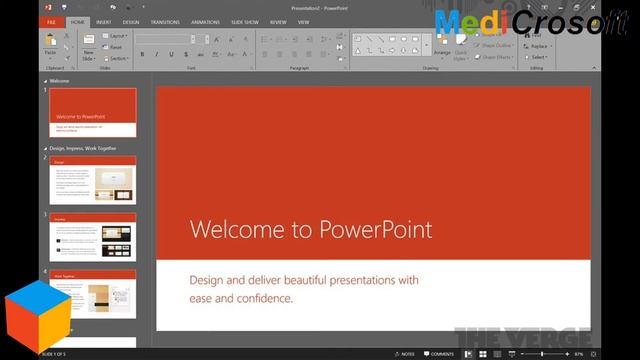Viewport: 640px width, 360px height.
Task: Open the Layout dropdown
Action: [115, 36]
